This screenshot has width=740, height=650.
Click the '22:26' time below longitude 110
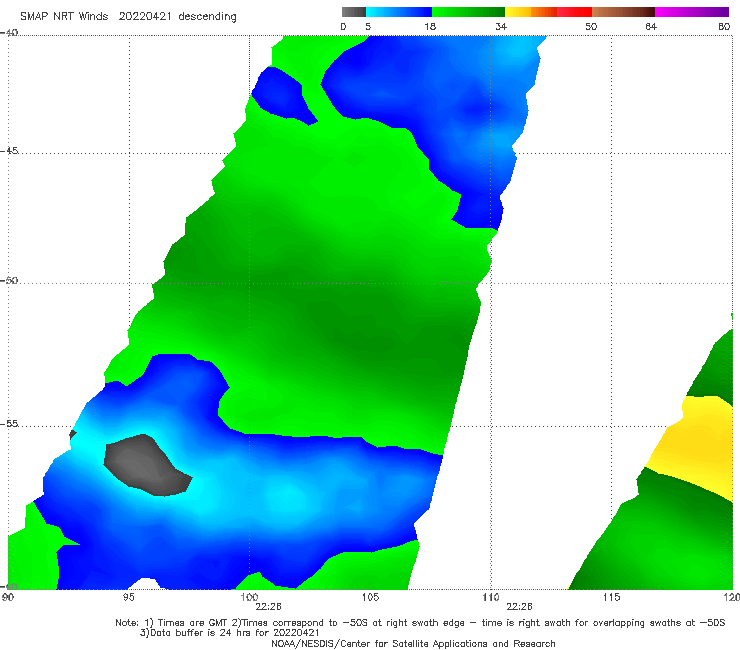(519, 607)
